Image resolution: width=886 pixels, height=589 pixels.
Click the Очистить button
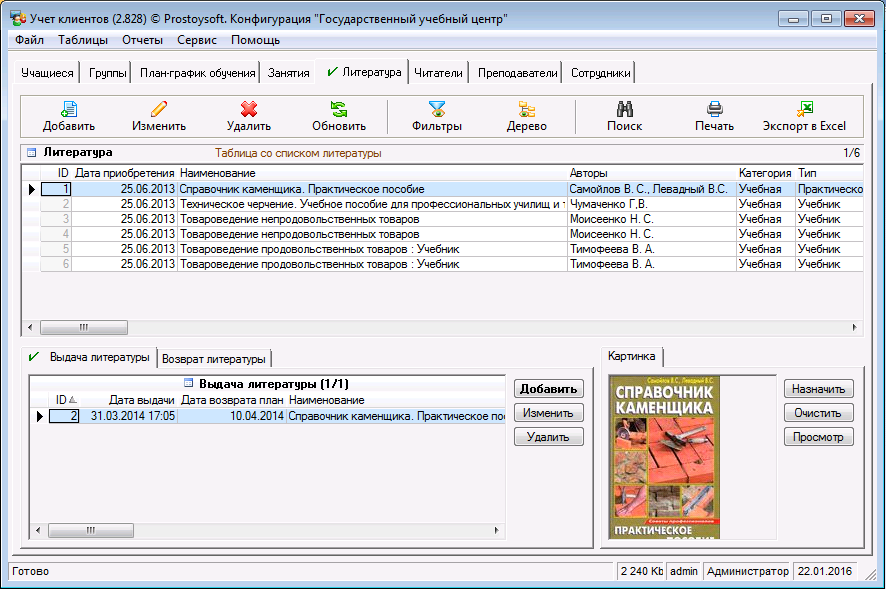pyautogui.click(x=818, y=413)
